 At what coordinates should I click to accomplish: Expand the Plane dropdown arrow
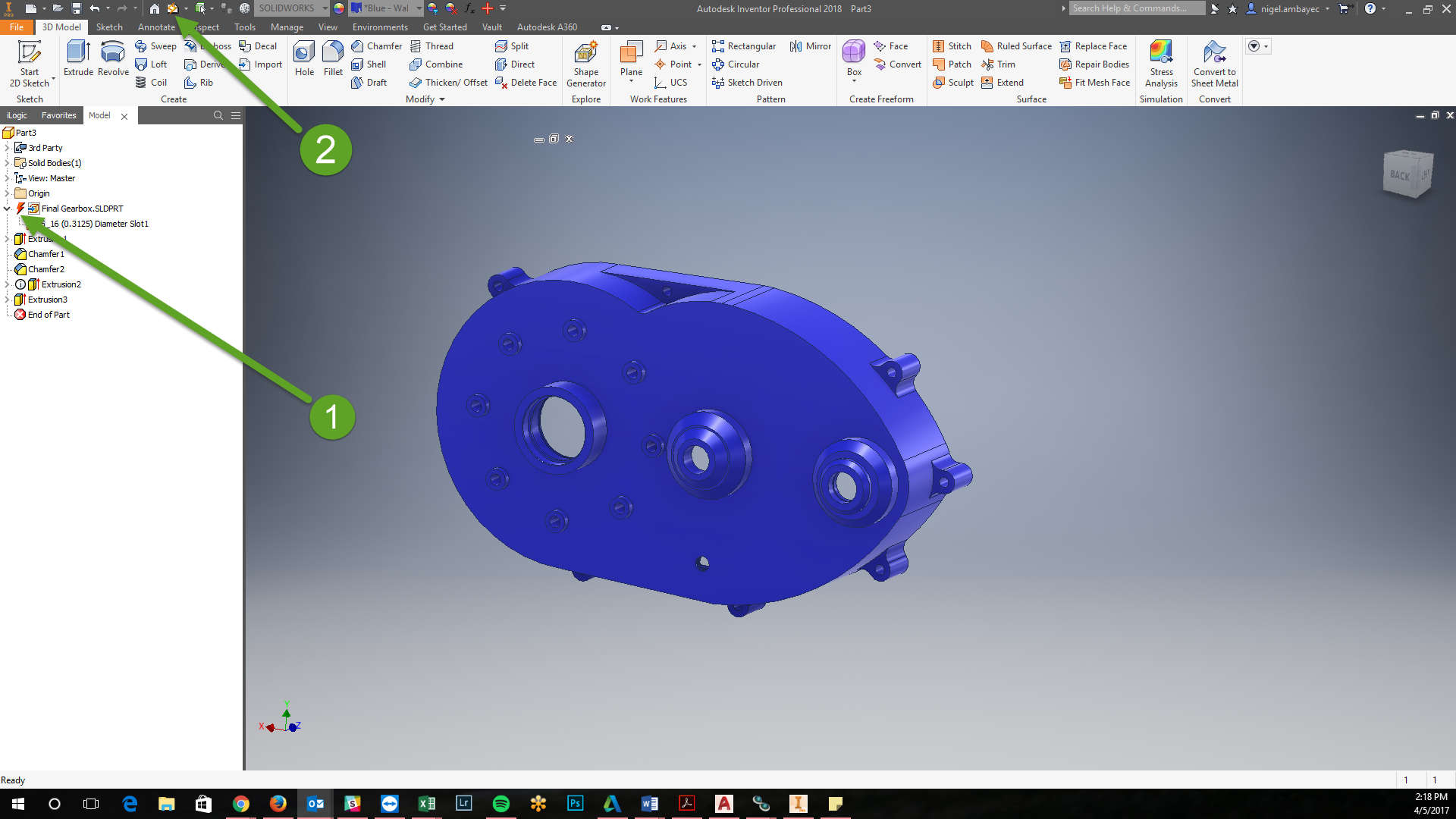tap(631, 80)
